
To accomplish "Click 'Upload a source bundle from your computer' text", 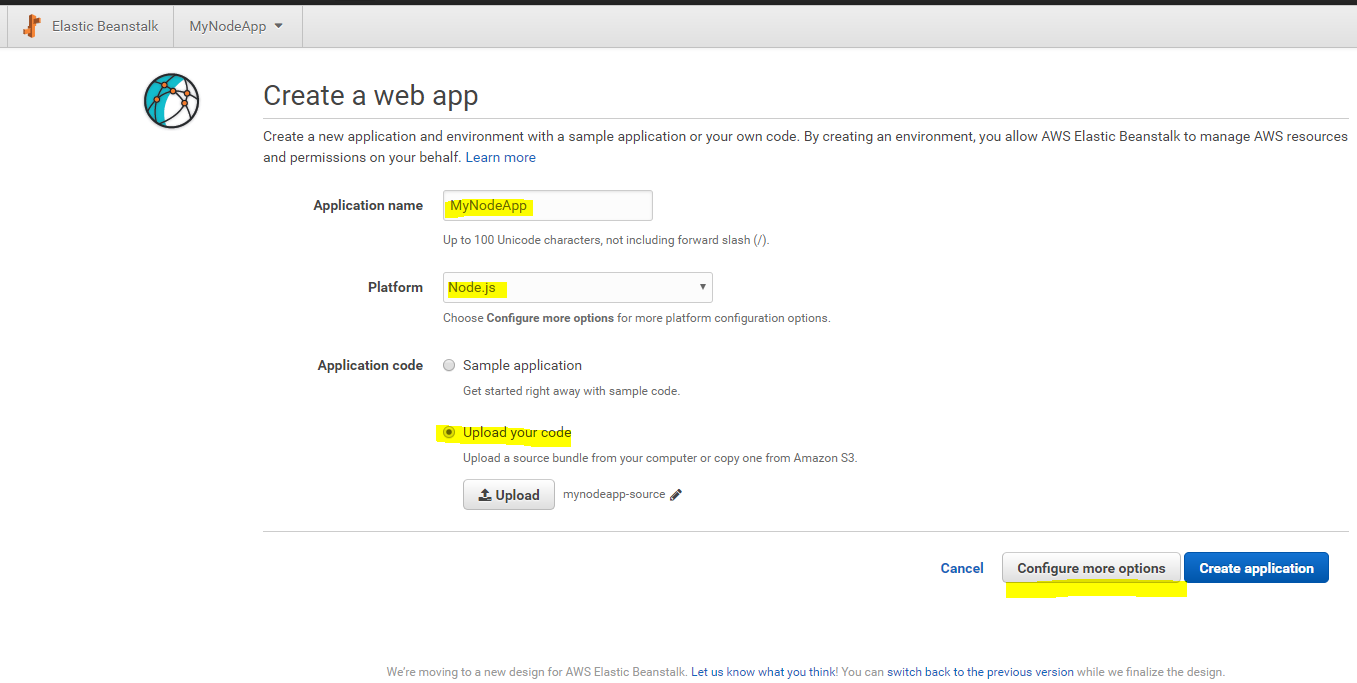I will [660, 458].
